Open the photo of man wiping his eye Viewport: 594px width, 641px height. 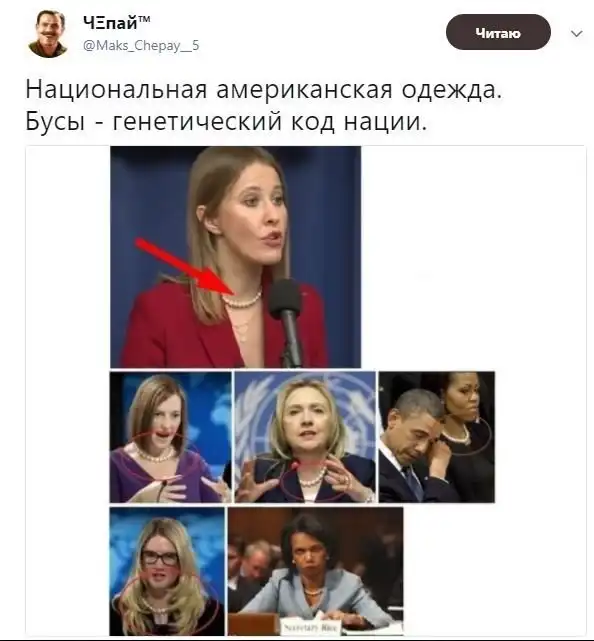point(437,437)
